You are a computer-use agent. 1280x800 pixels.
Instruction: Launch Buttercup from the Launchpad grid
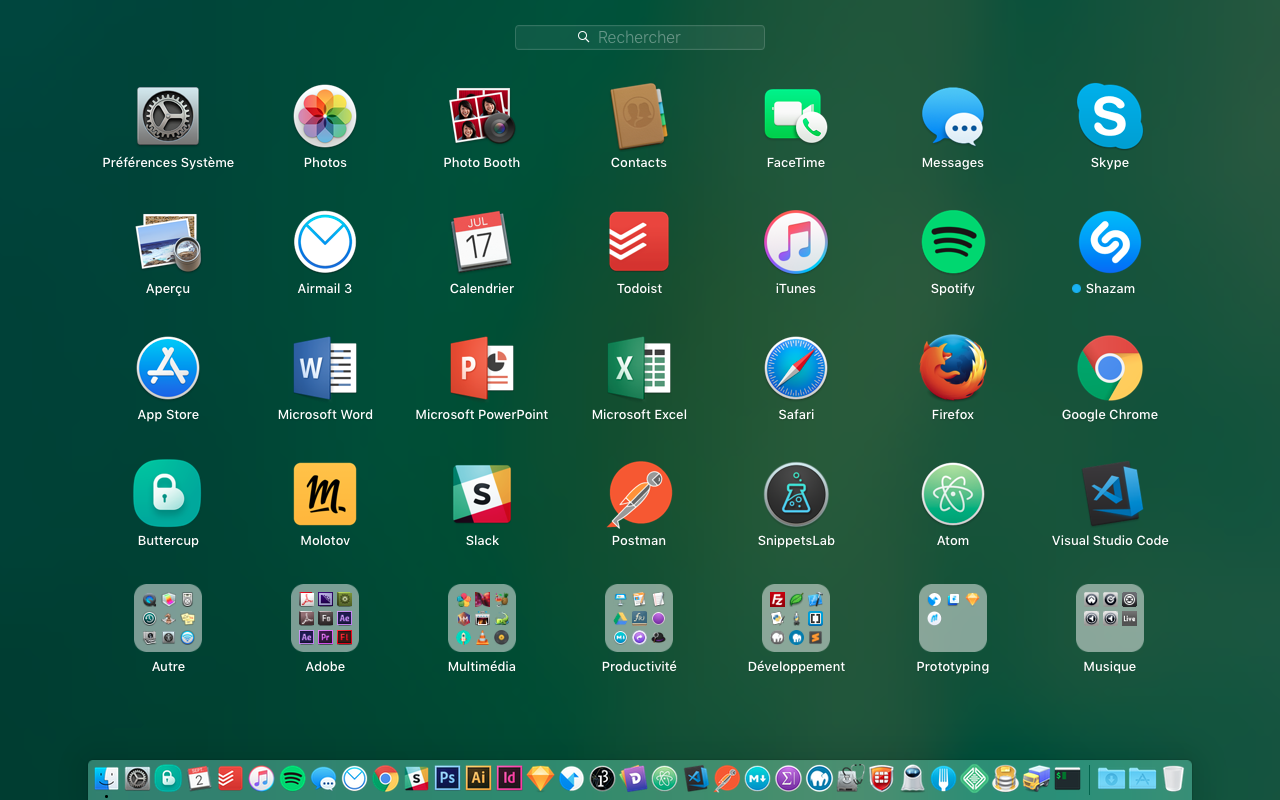168,495
